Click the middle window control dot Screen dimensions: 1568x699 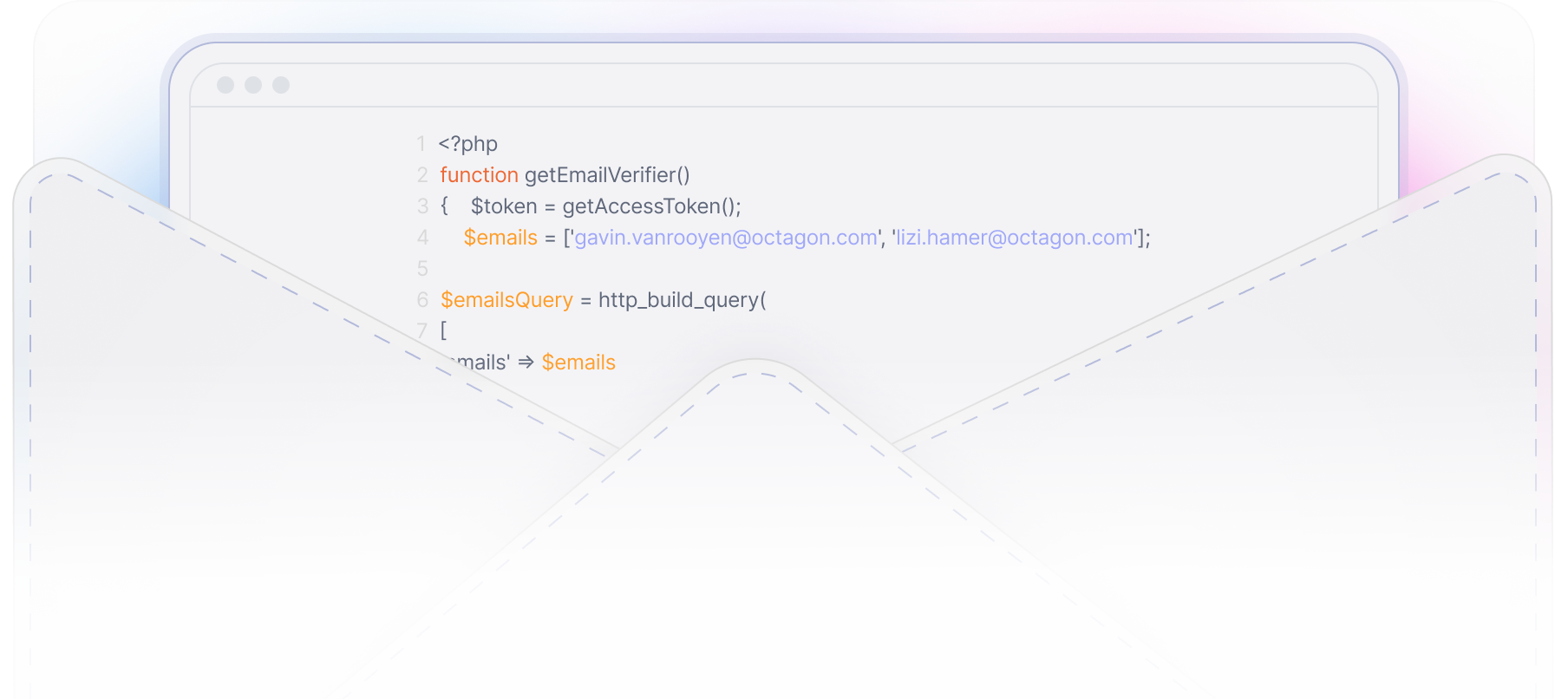coord(253,85)
